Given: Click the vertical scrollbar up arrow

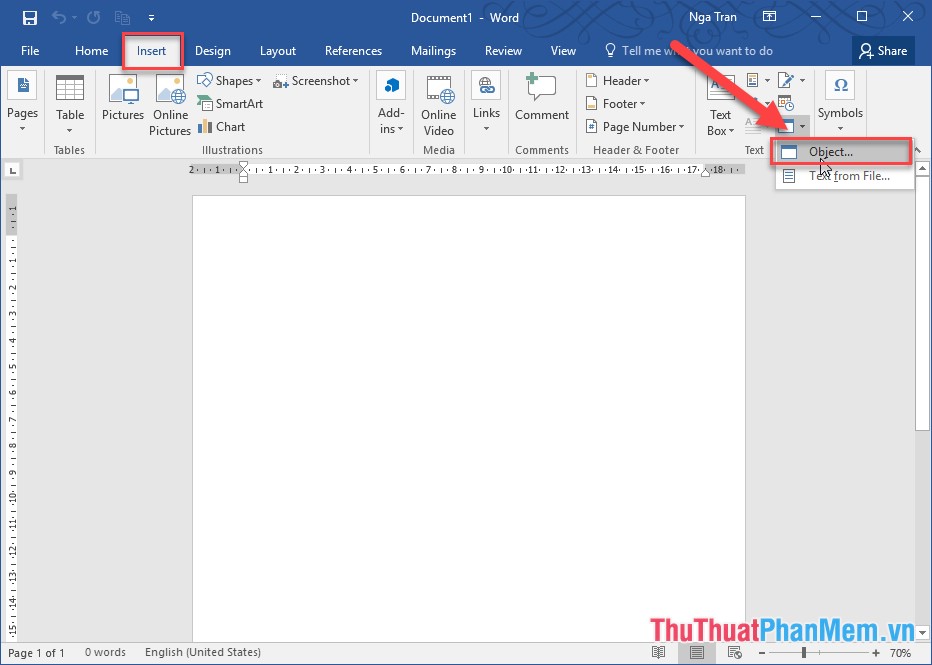Looking at the screenshot, I should [x=922, y=169].
